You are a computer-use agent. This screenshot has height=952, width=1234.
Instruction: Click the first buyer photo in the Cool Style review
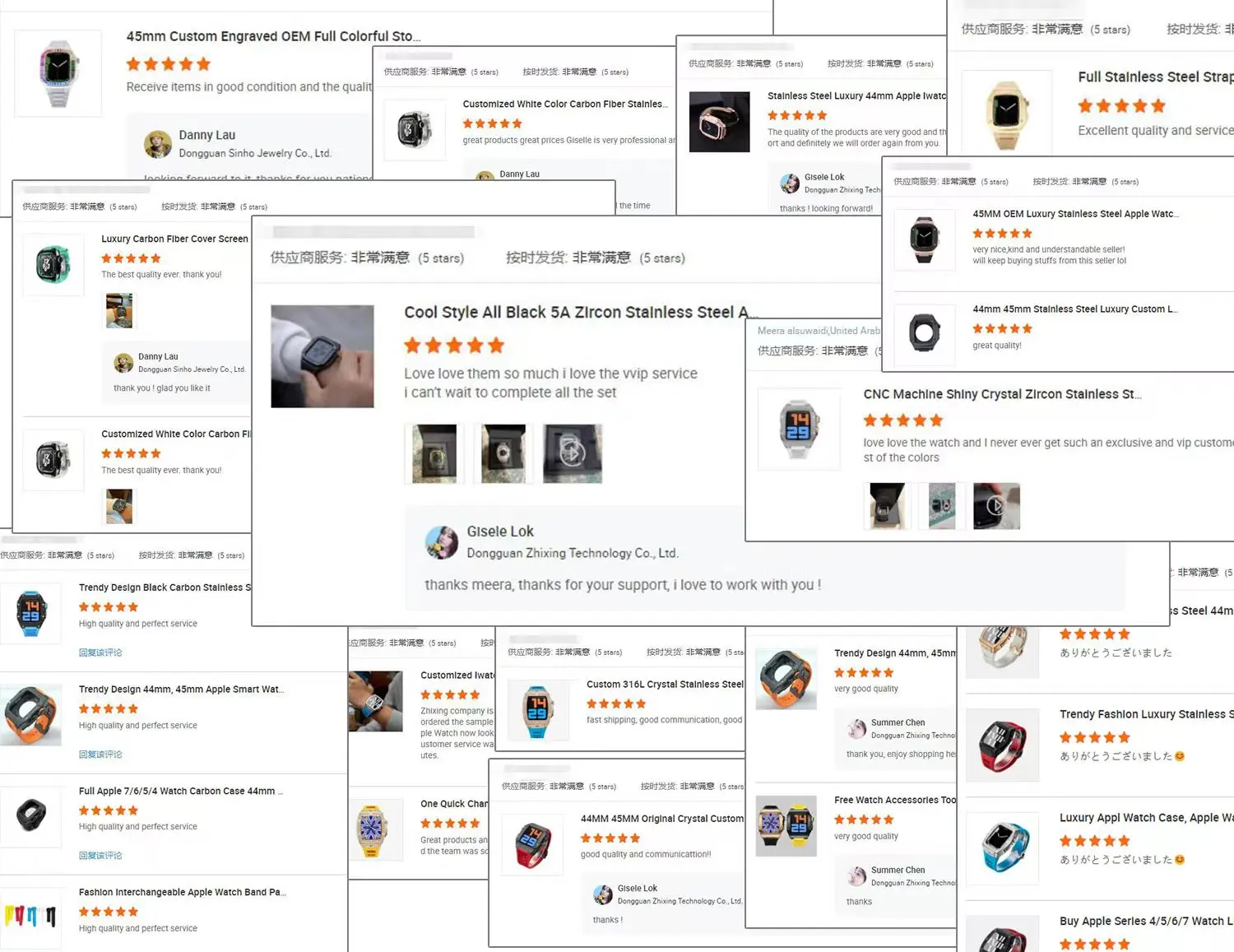click(x=434, y=453)
